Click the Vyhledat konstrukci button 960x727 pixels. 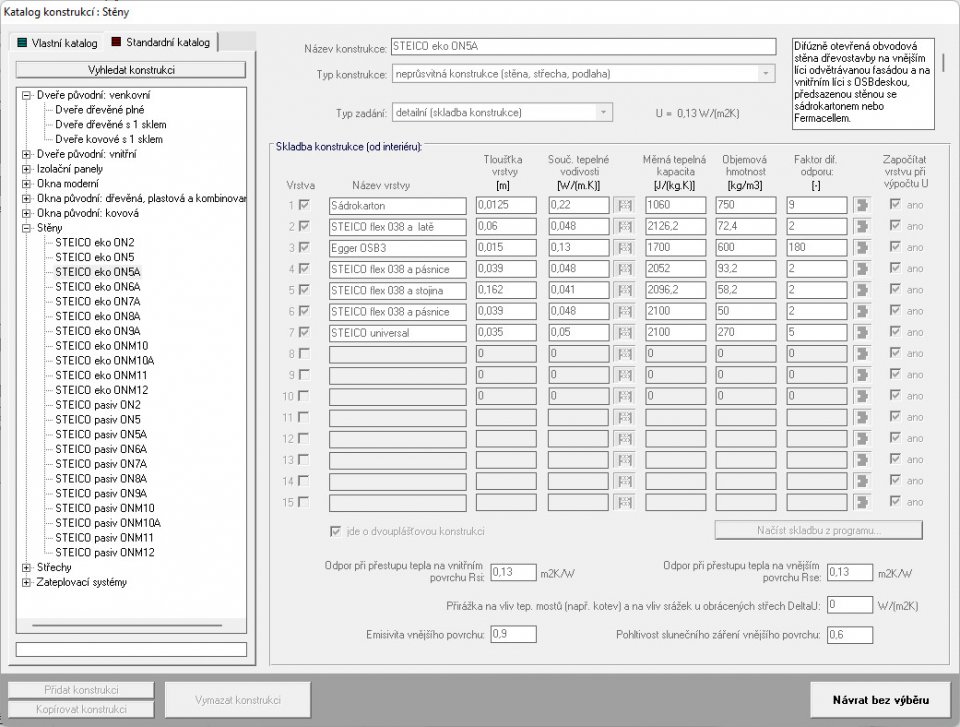tap(131, 70)
